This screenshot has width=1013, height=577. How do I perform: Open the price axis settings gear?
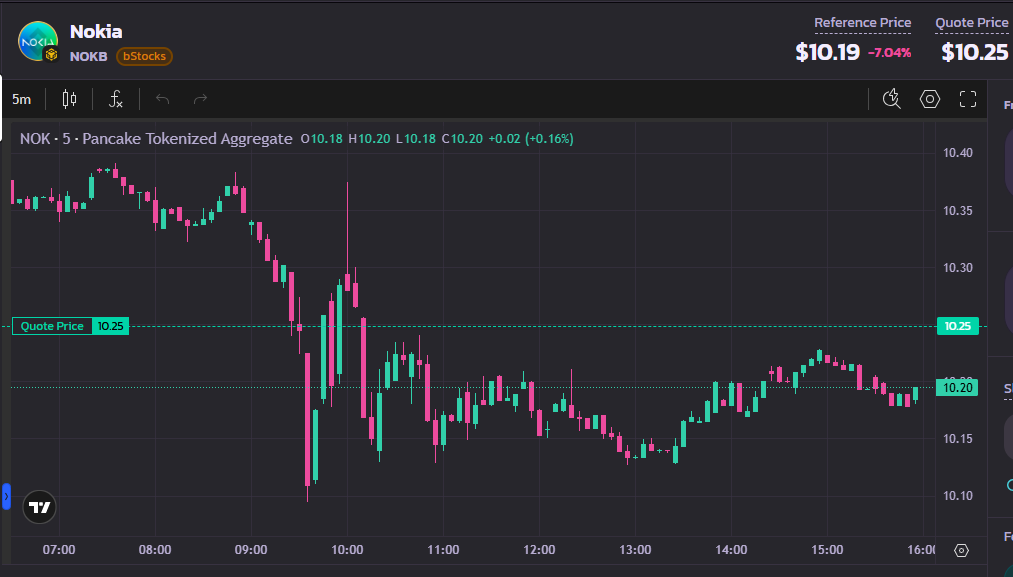[961, 551]
